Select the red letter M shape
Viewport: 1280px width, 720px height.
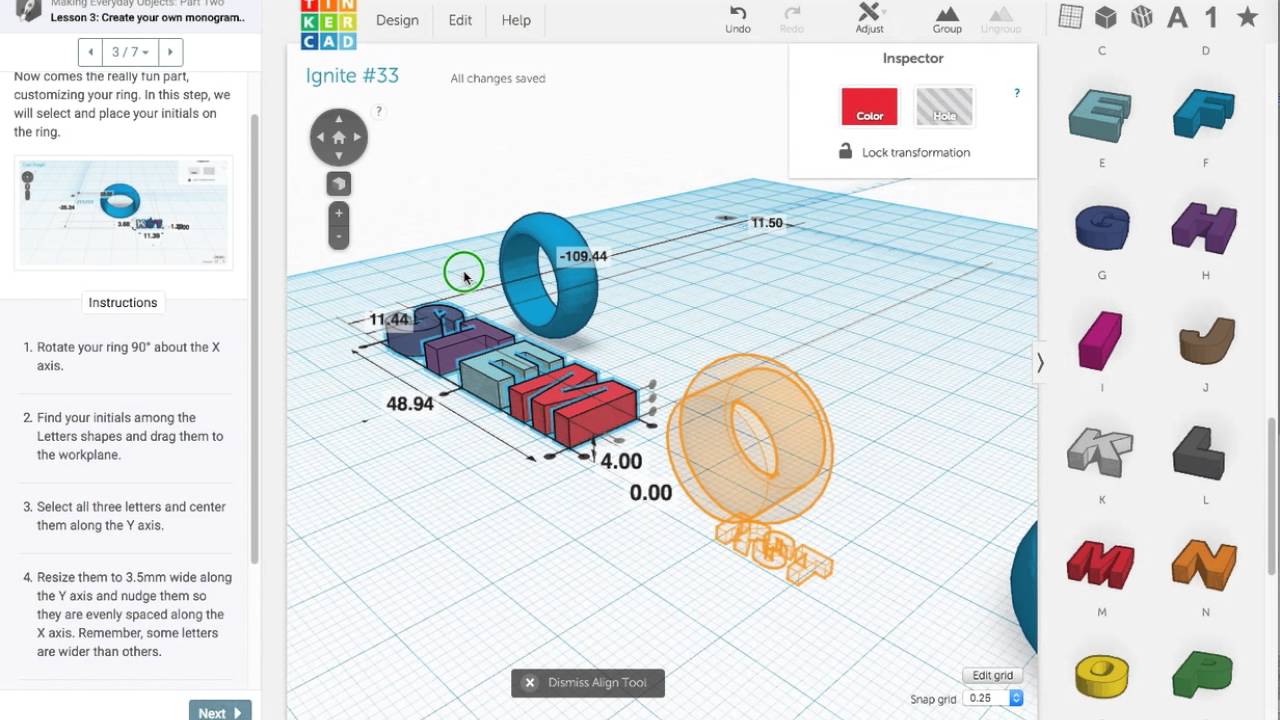coord(1100,564)
